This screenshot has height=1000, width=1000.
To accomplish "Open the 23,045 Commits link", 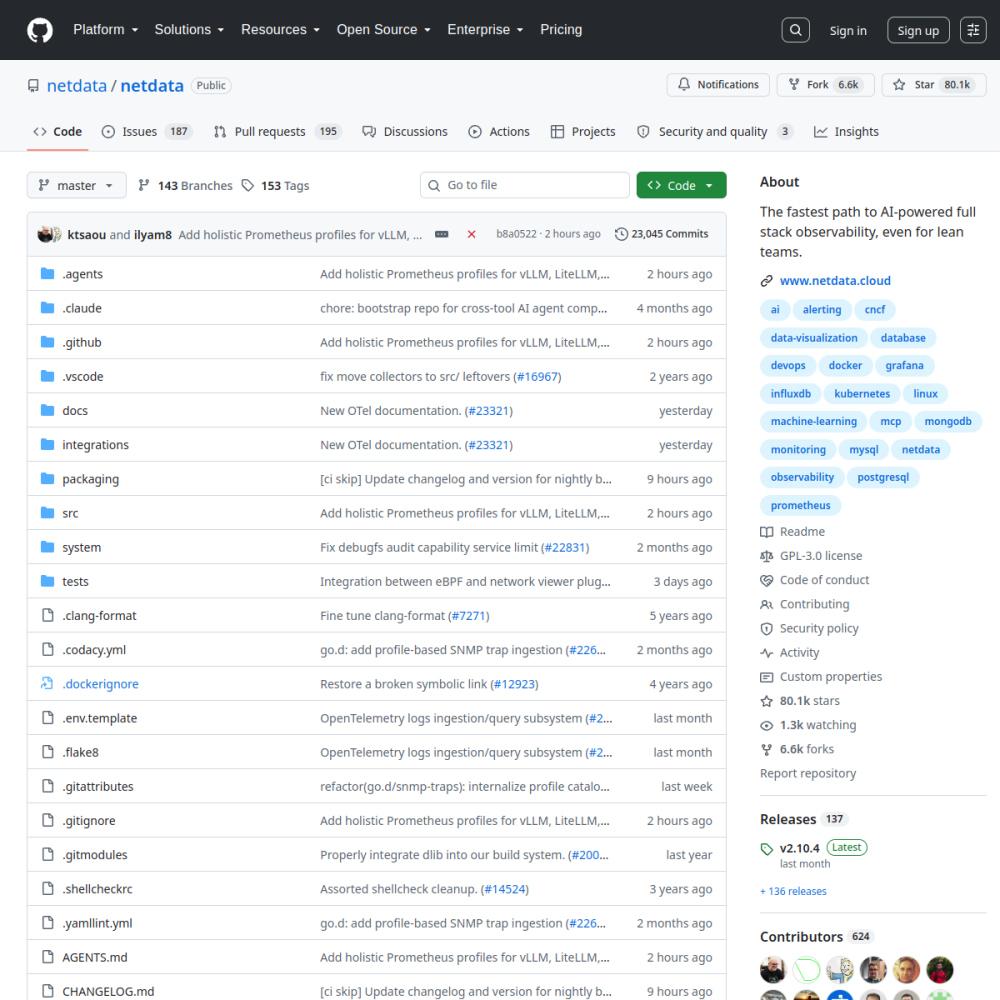I will coord(661,234).
